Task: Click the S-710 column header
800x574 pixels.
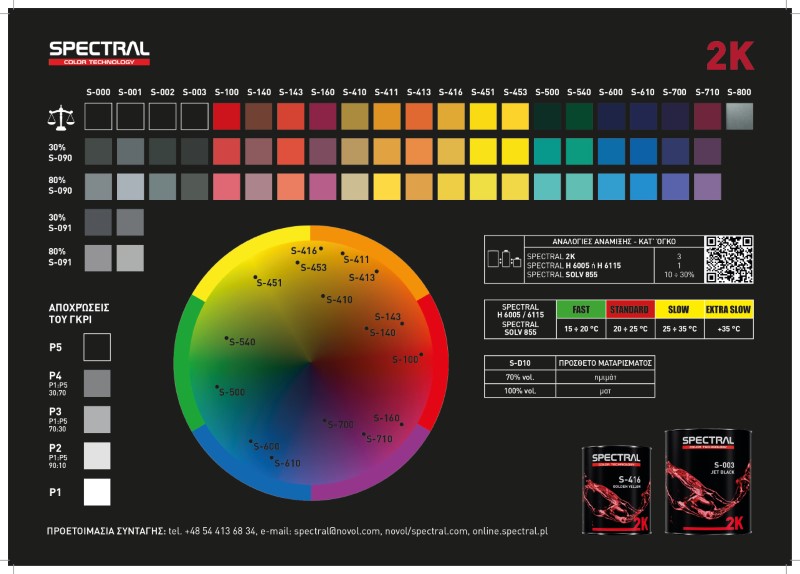Action: coord(707,92)
